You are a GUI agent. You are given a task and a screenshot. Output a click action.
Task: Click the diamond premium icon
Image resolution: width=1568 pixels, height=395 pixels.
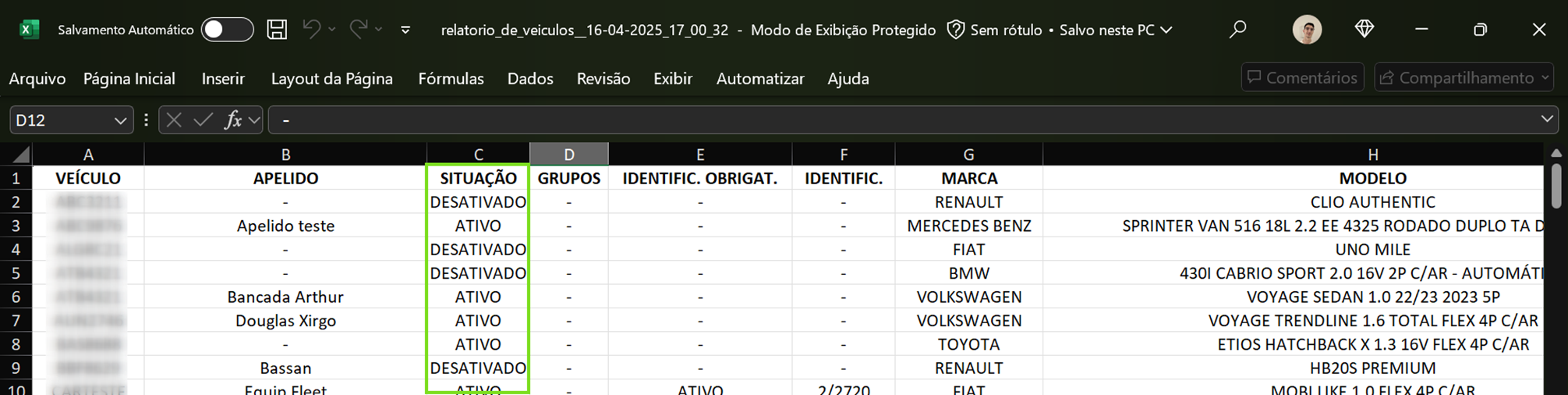(1364, 29)
